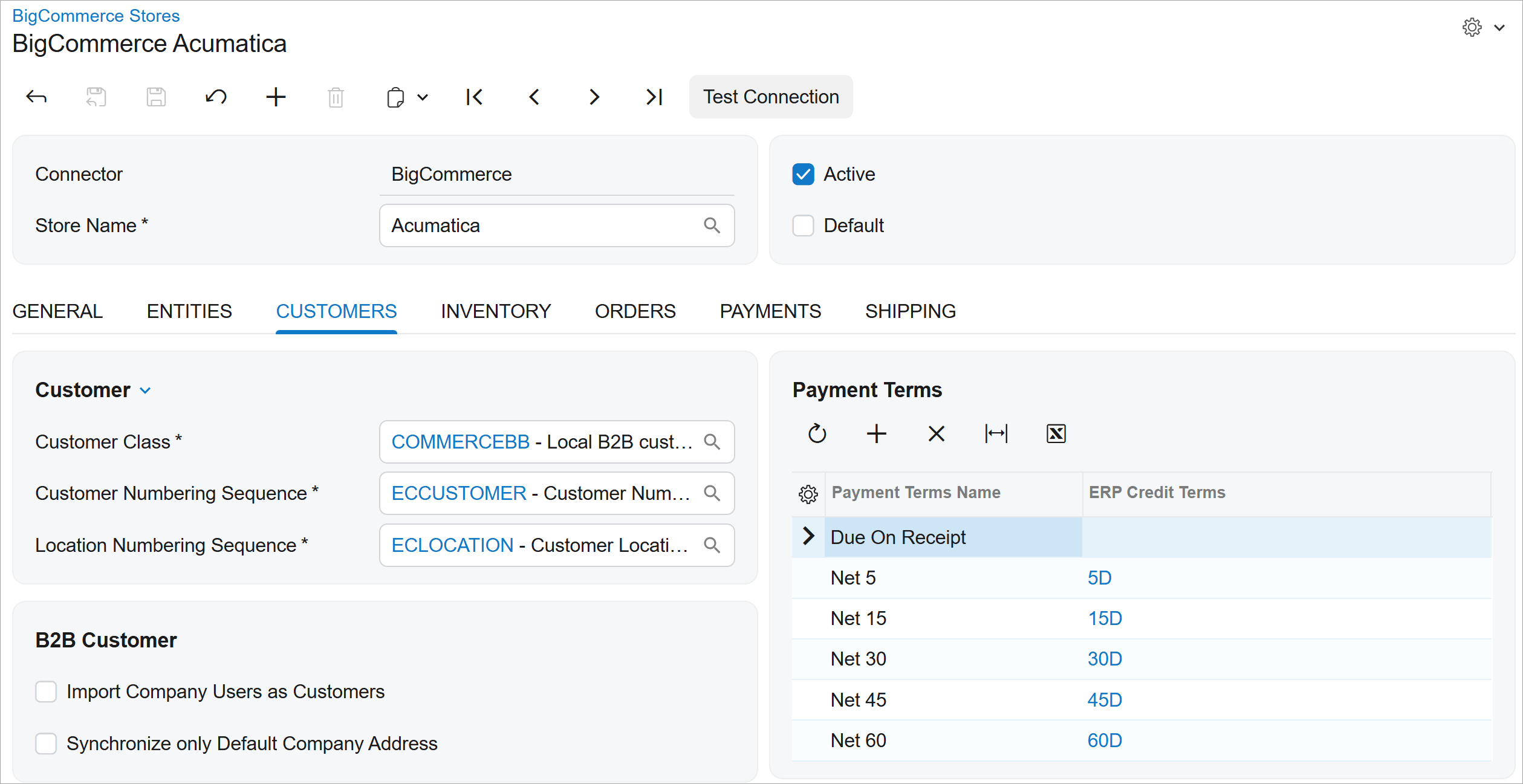Switch to the GENERAL tab

(57, 311)
